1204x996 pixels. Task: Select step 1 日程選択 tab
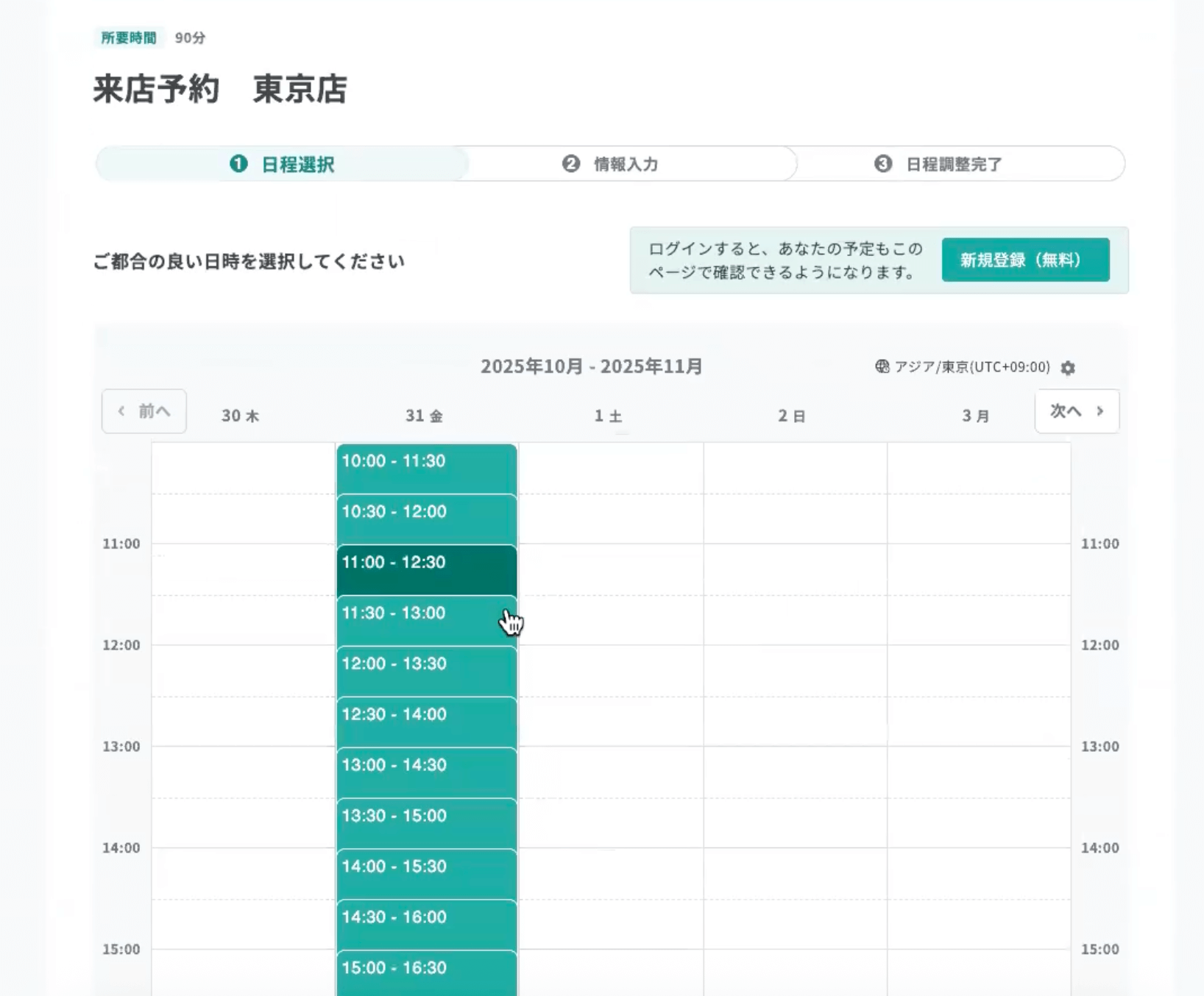(x=283, y=164)
